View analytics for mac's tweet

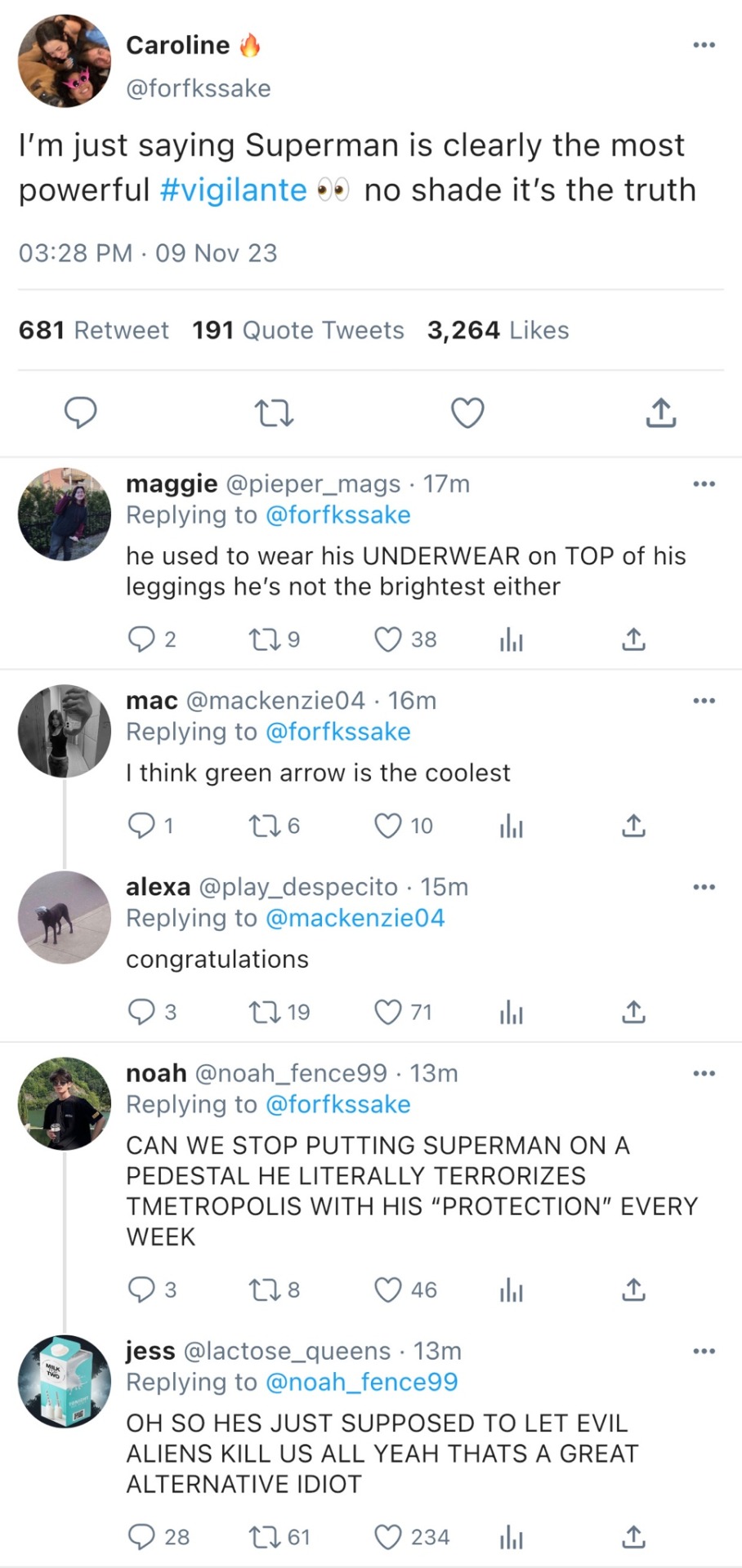tap(511, 826)
